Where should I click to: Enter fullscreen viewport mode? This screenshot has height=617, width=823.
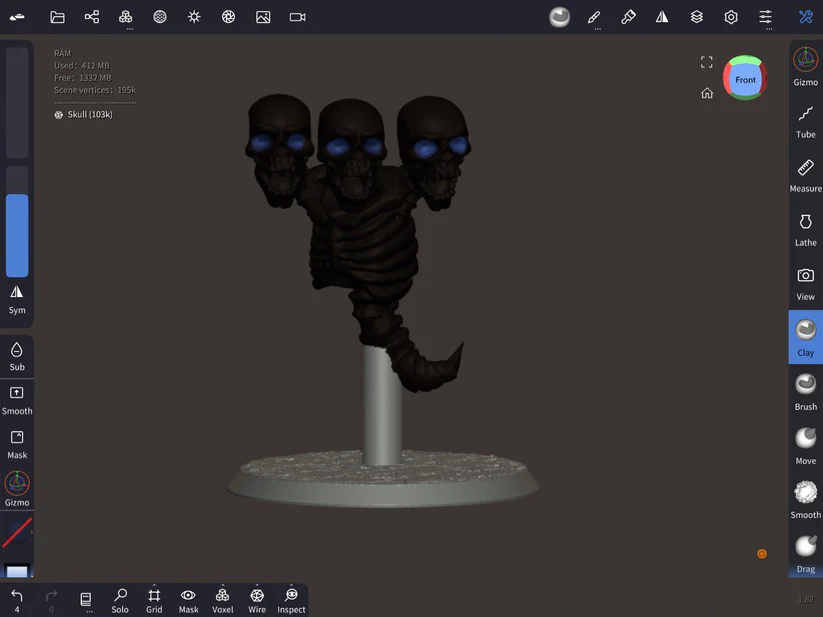(x=707, y=62)
